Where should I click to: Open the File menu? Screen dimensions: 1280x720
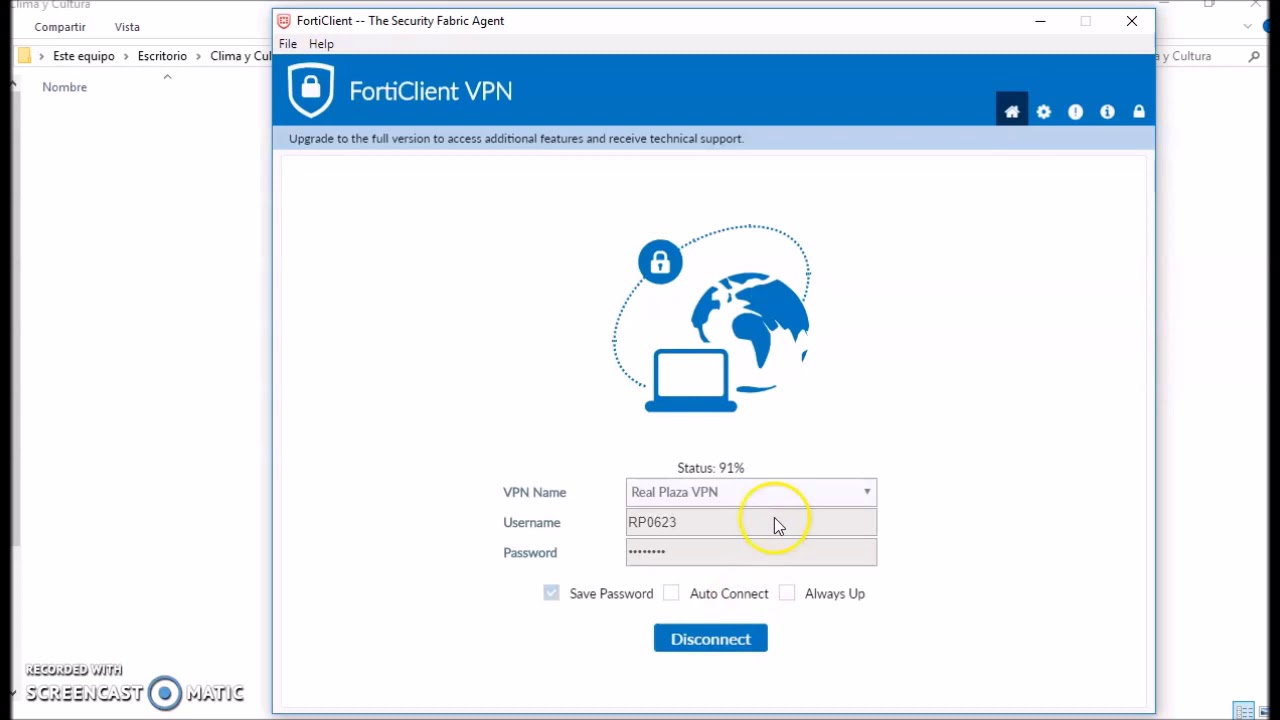(288, 44)
